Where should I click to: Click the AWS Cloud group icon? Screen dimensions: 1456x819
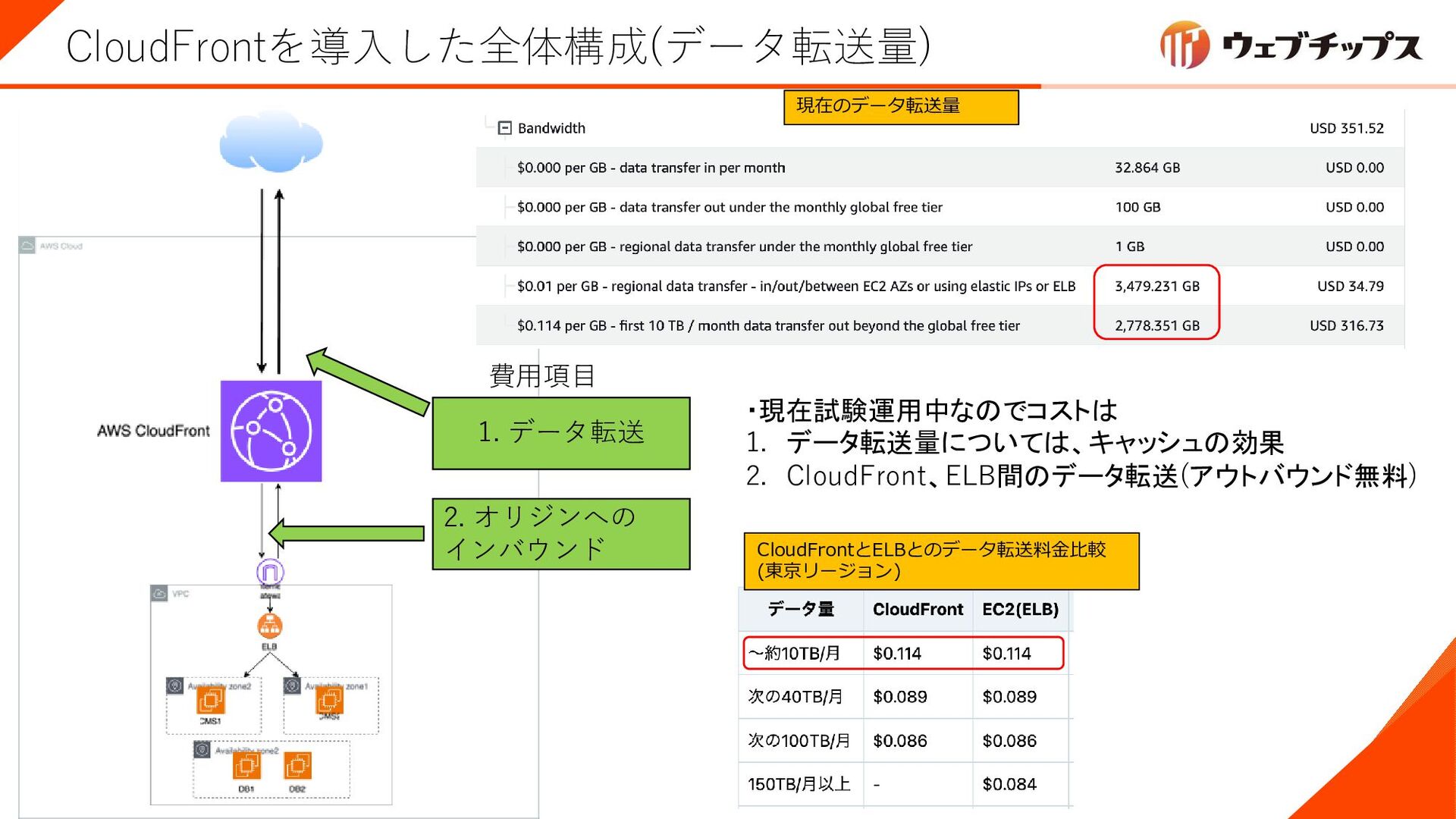pyautogui.click(x=27, y=246)
